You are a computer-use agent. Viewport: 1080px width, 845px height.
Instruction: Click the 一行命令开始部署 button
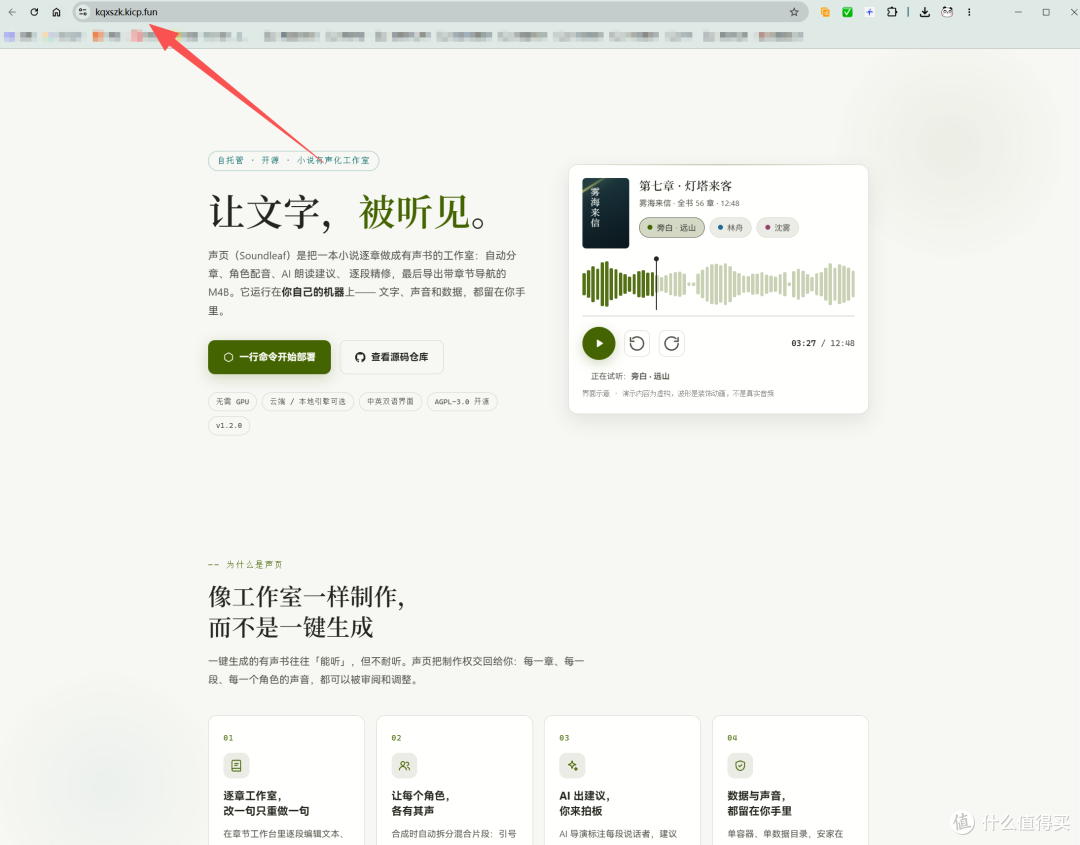(269, 357)
